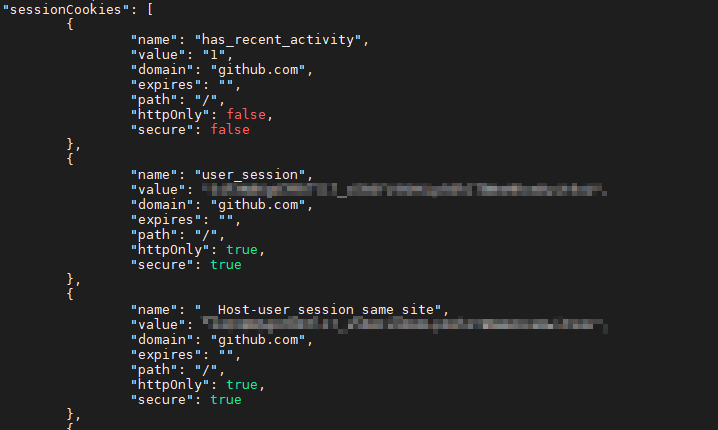Click closing brace of first cookie object
Viewport: 718px width, 430px height.
point(70,144)
